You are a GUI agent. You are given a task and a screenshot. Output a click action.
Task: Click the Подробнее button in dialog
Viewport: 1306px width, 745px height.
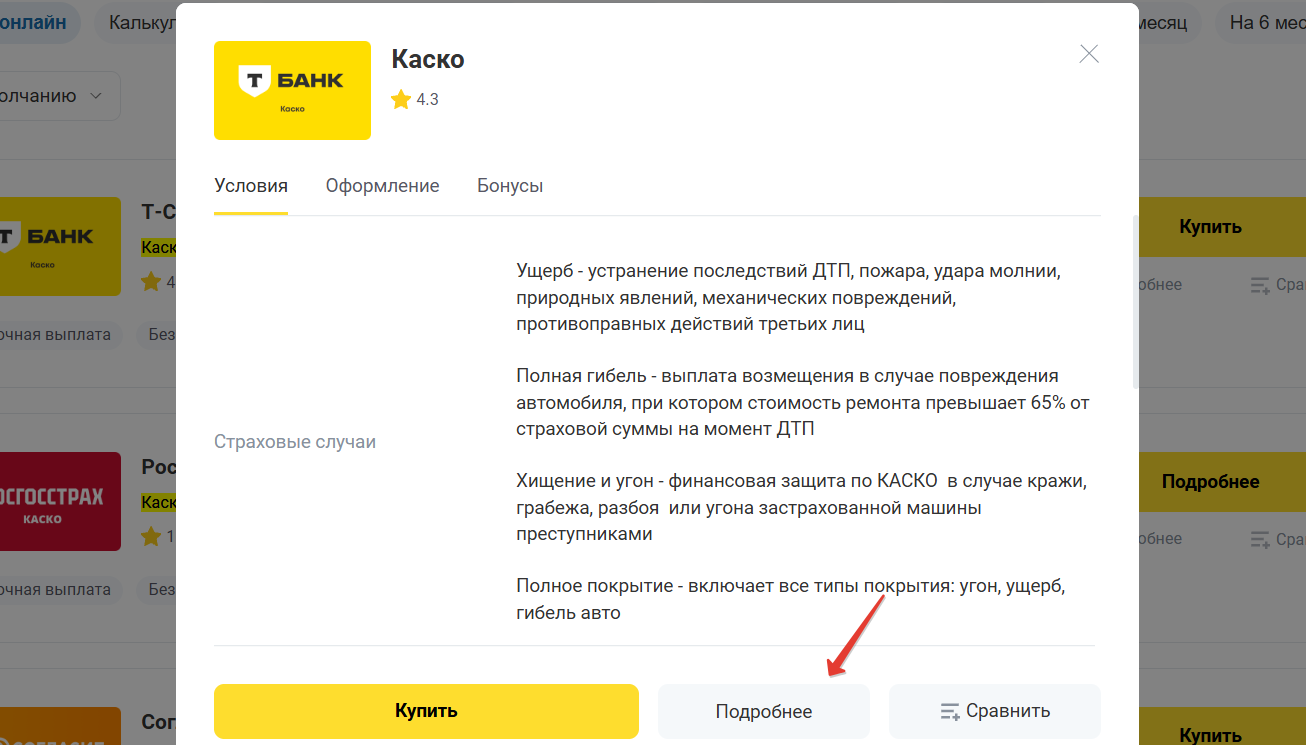[x=764, y=711]
